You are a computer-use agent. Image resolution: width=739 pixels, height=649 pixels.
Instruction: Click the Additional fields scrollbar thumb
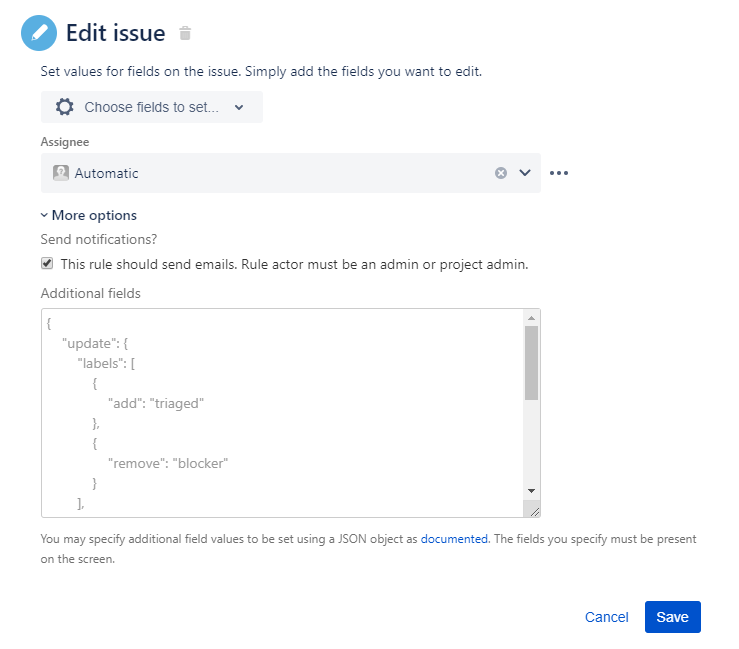click(531, 363)
